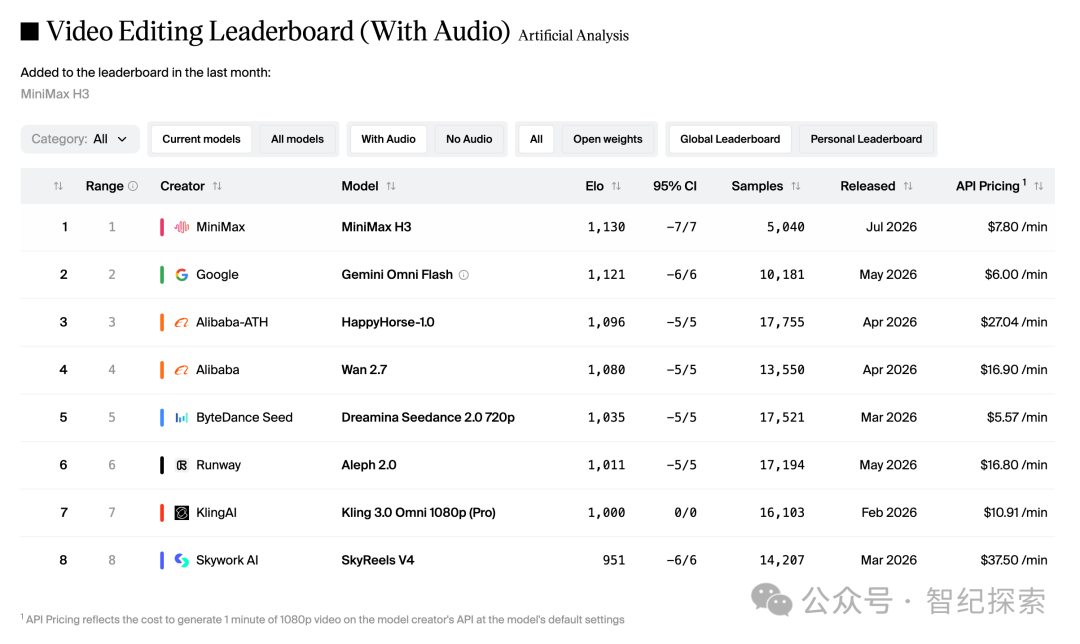
Task: Click the All models button
Action: click(297, 139)
